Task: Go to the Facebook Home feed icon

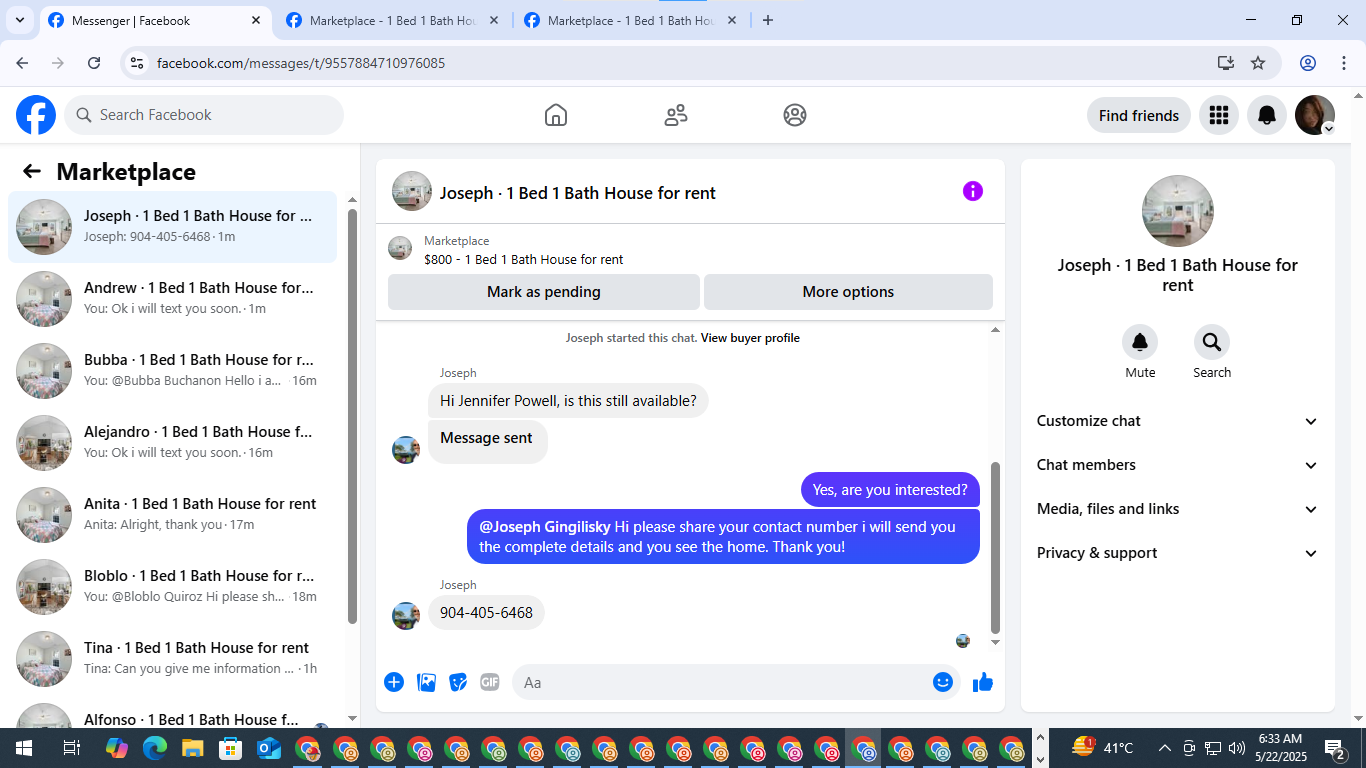Action: click(556, 115)
